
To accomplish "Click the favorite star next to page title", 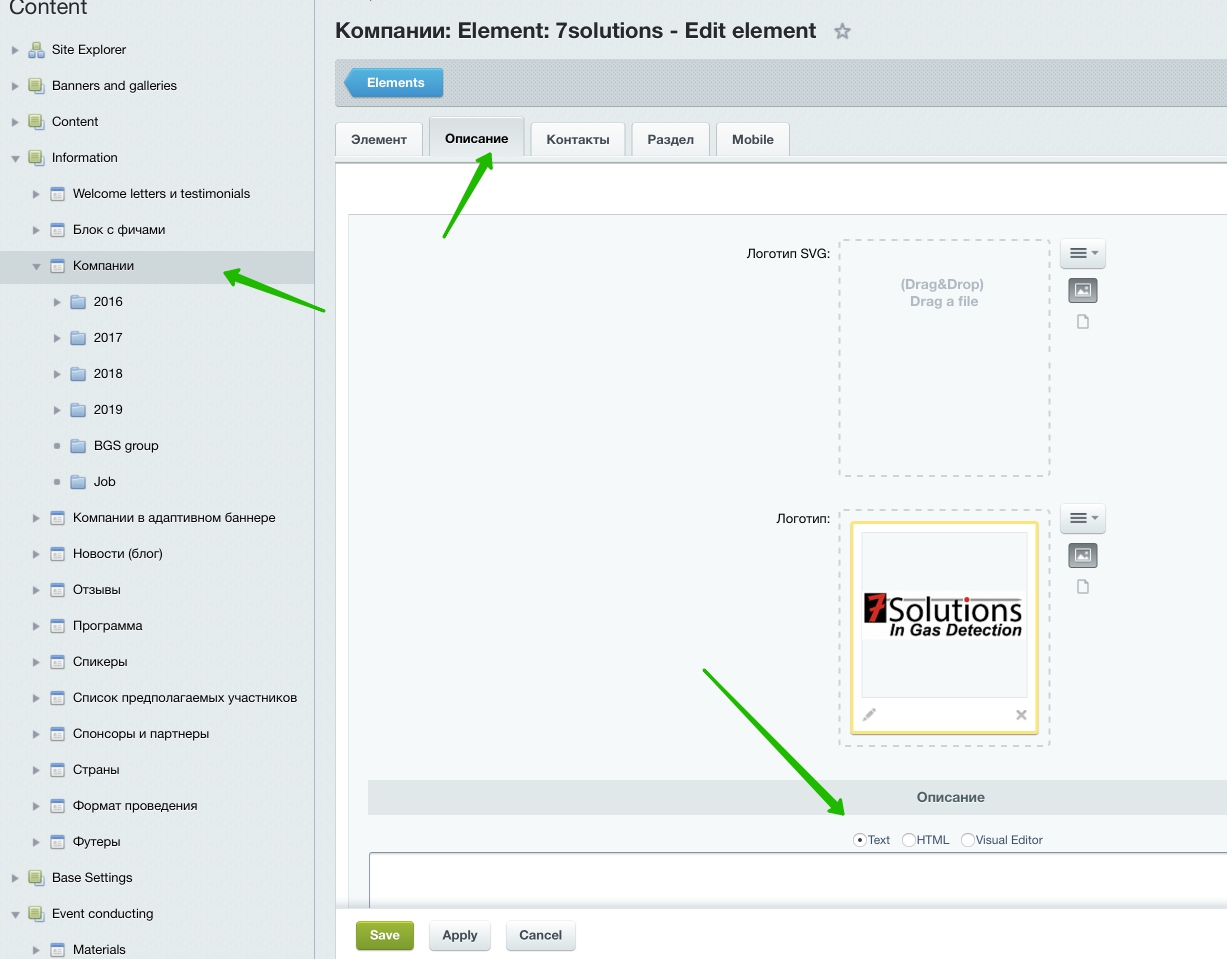I will pos(842,32).
